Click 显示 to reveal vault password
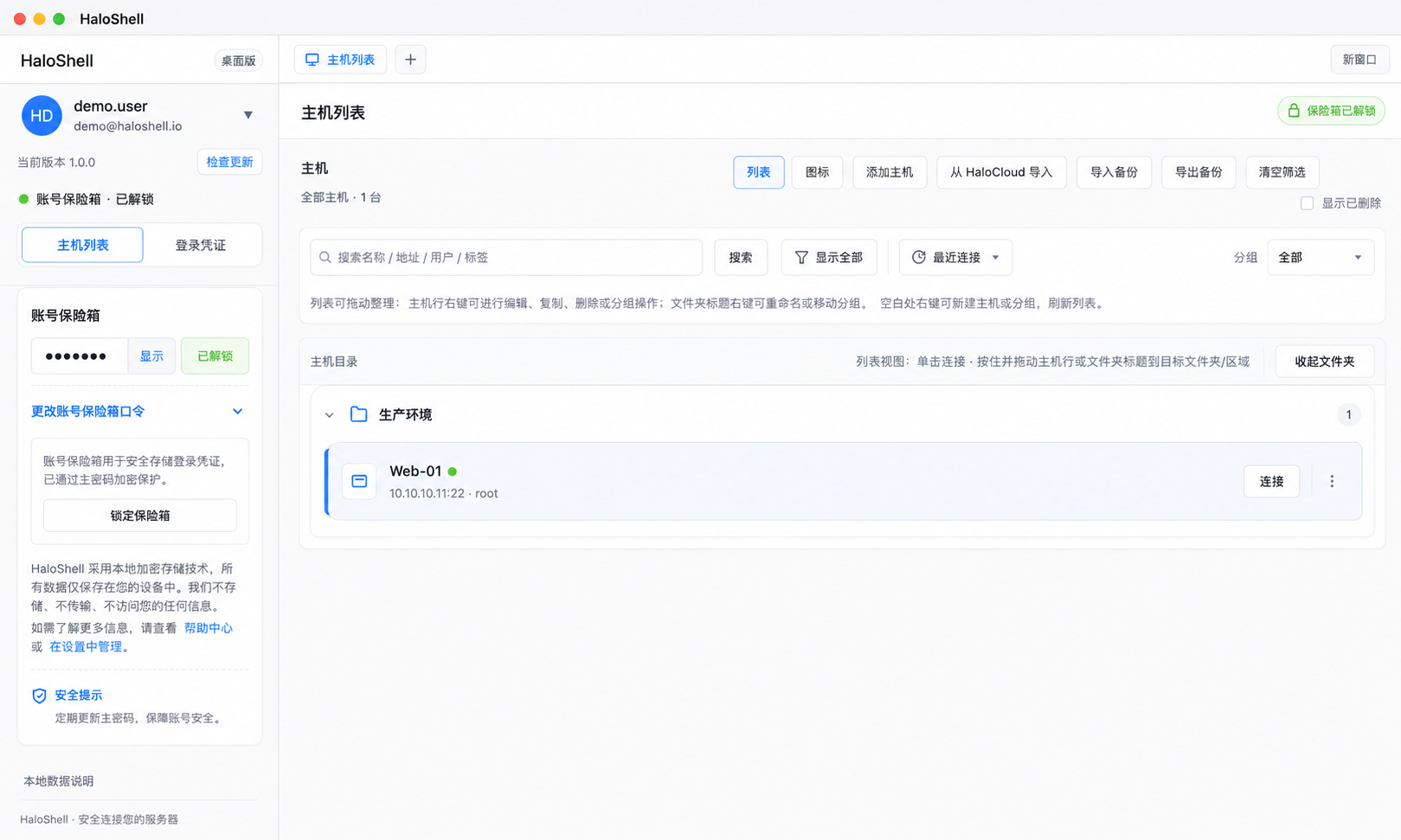The width and height of the screenshot is (1401, 840). point(151,356)
